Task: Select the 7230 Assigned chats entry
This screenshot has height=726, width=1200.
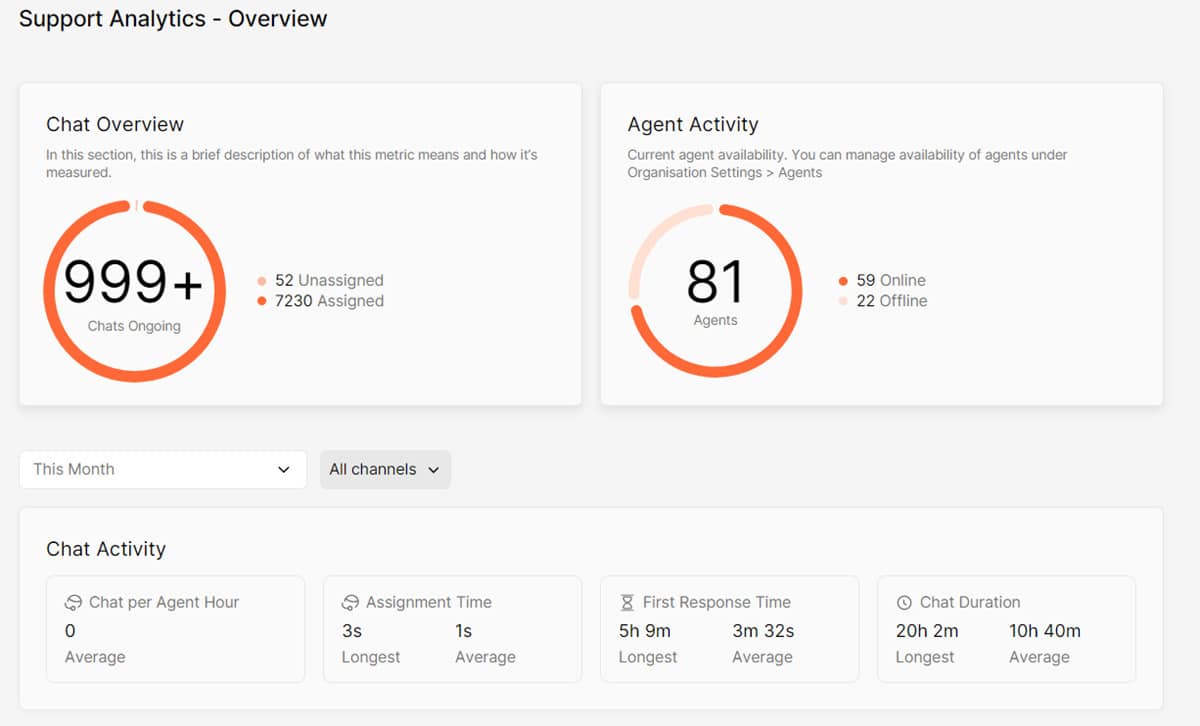Action: click(x=329, y=301)
